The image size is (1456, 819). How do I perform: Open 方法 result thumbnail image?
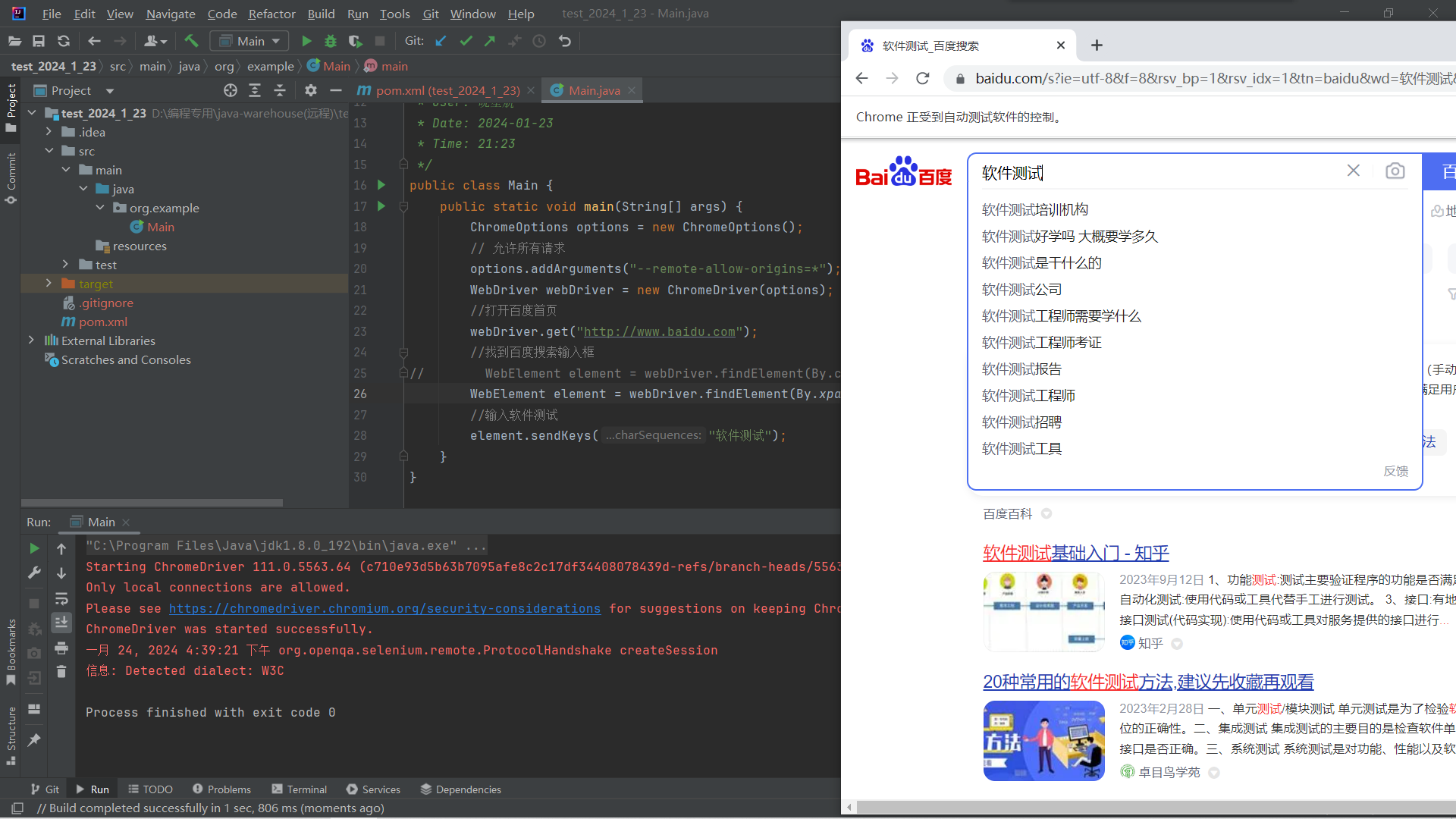point(1043,741)
